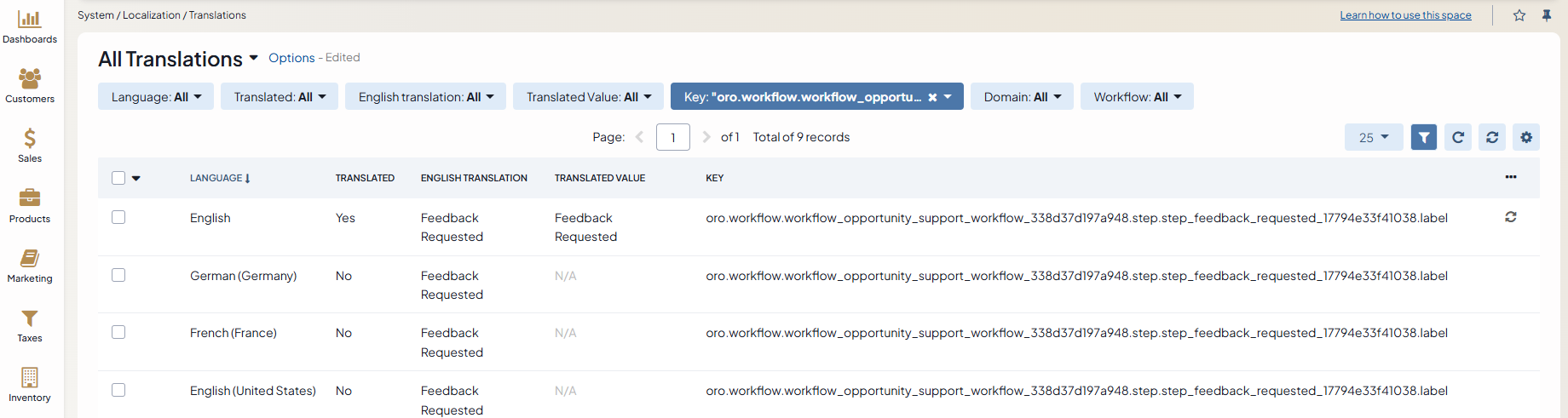
Task: Click the filter toggle funnel icon
Action: tap(1423, 137)
